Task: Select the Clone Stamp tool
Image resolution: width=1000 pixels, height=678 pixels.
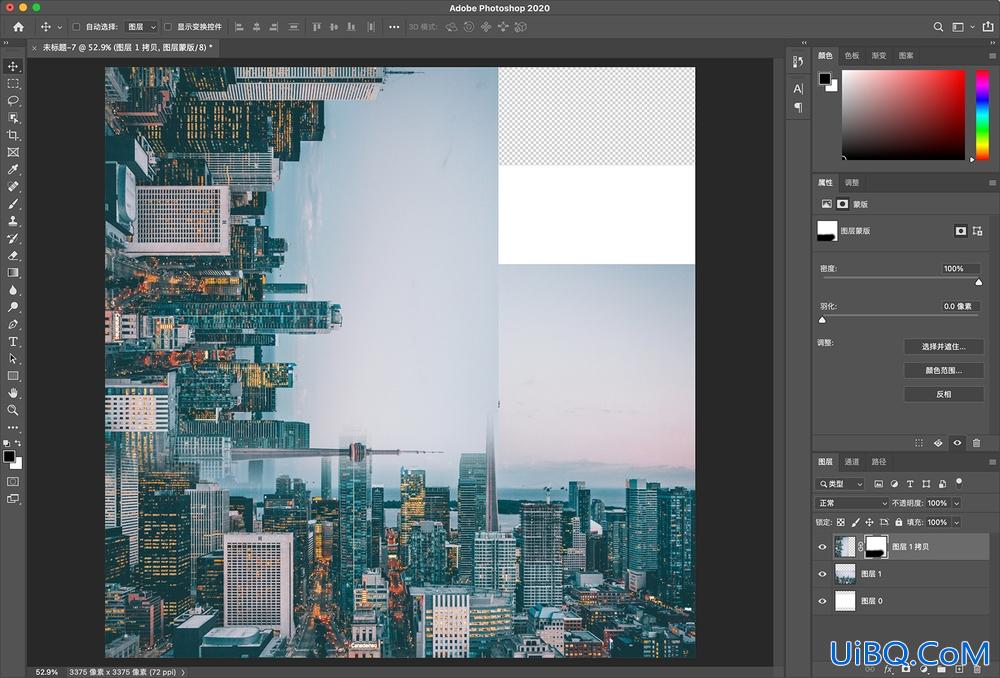Action: (x=13, y=221)
